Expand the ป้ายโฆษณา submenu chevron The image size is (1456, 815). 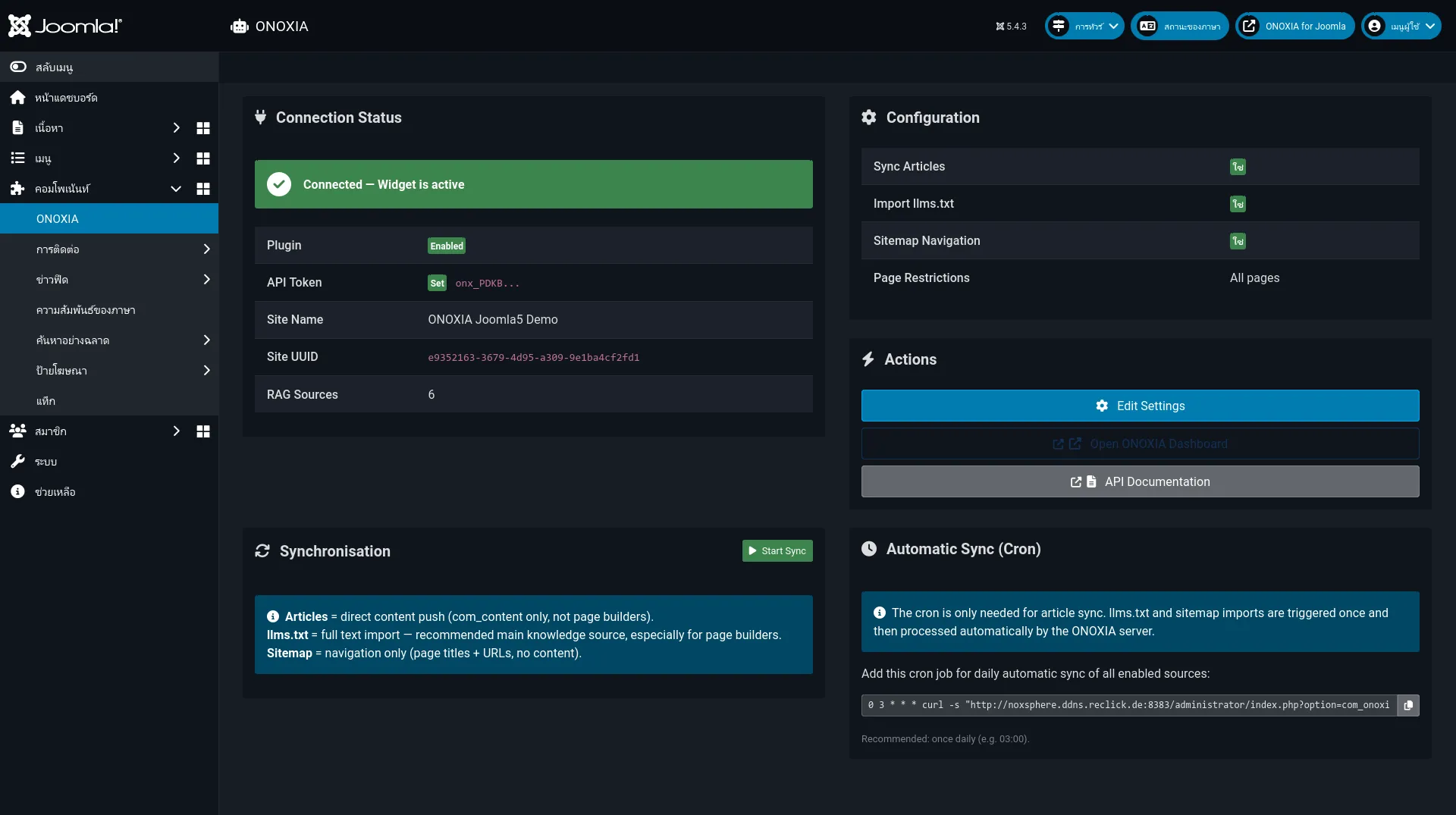(206, 371)
